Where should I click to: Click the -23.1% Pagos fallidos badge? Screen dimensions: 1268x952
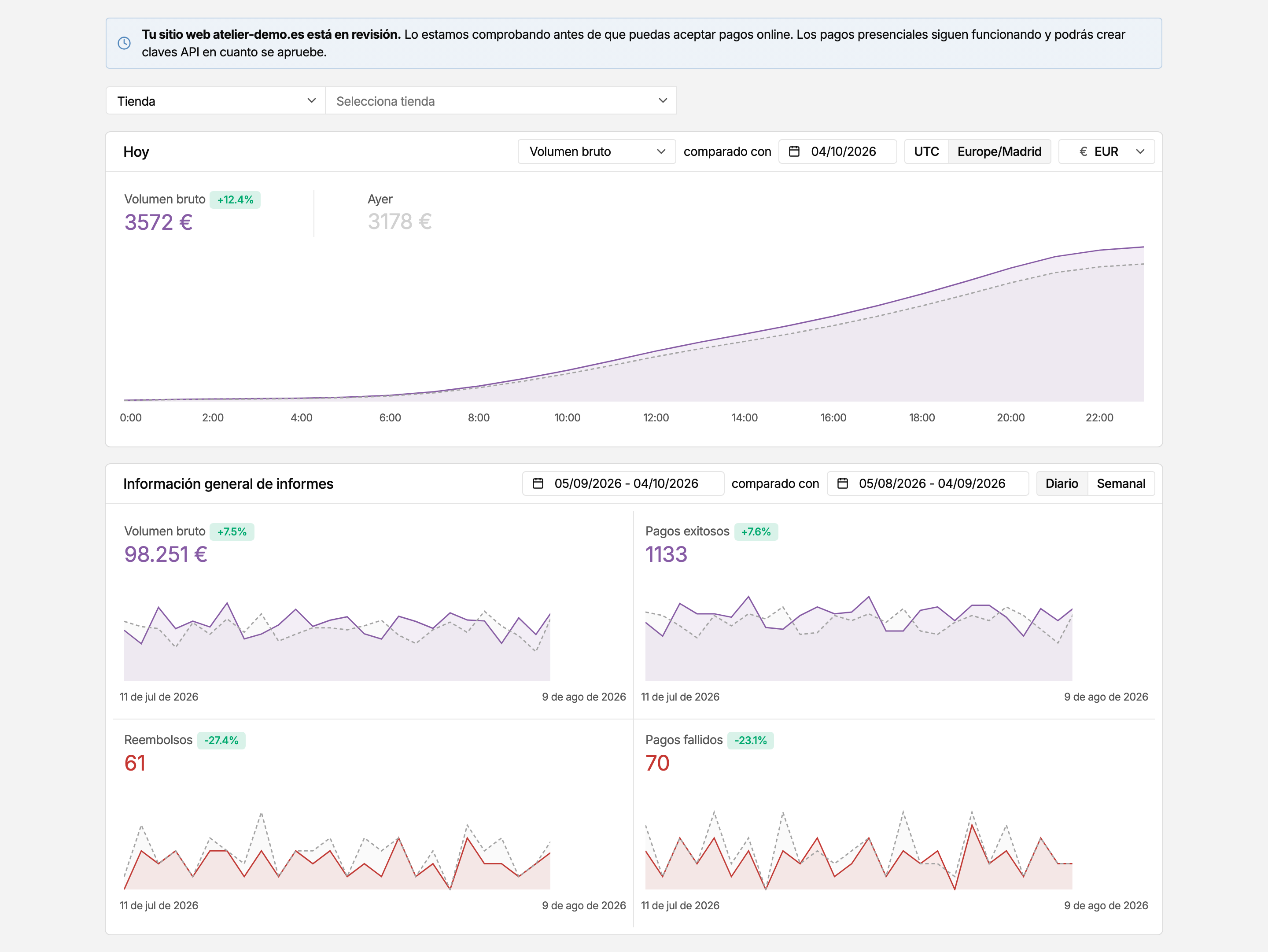click(750, 740)
